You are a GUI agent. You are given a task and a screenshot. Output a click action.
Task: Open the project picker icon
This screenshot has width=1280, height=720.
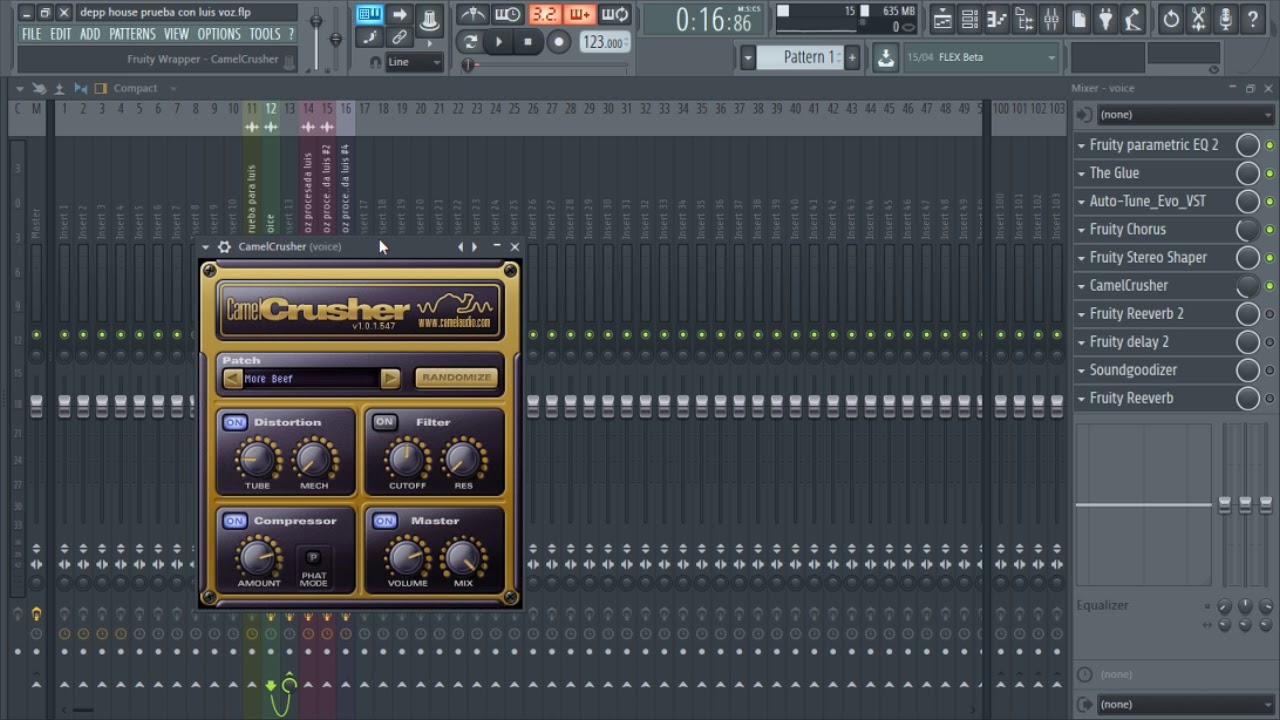1079,19
